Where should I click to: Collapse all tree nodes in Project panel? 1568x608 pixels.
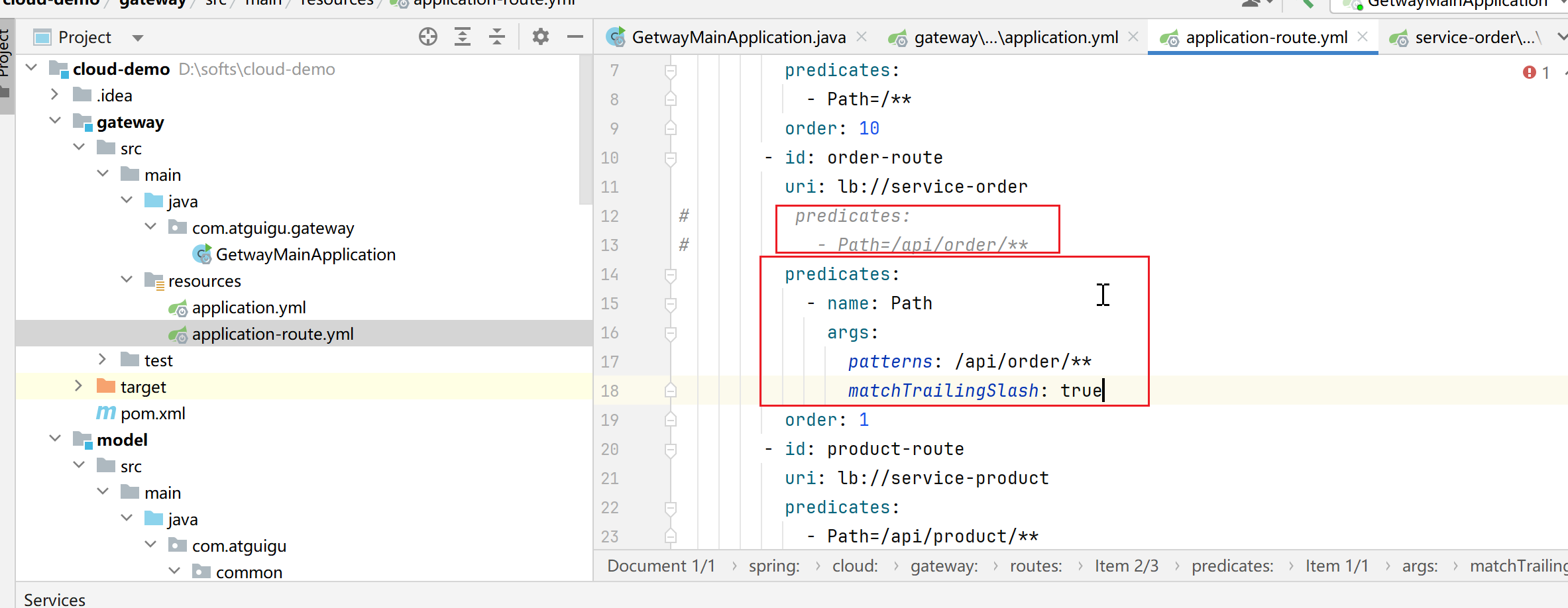497,37
